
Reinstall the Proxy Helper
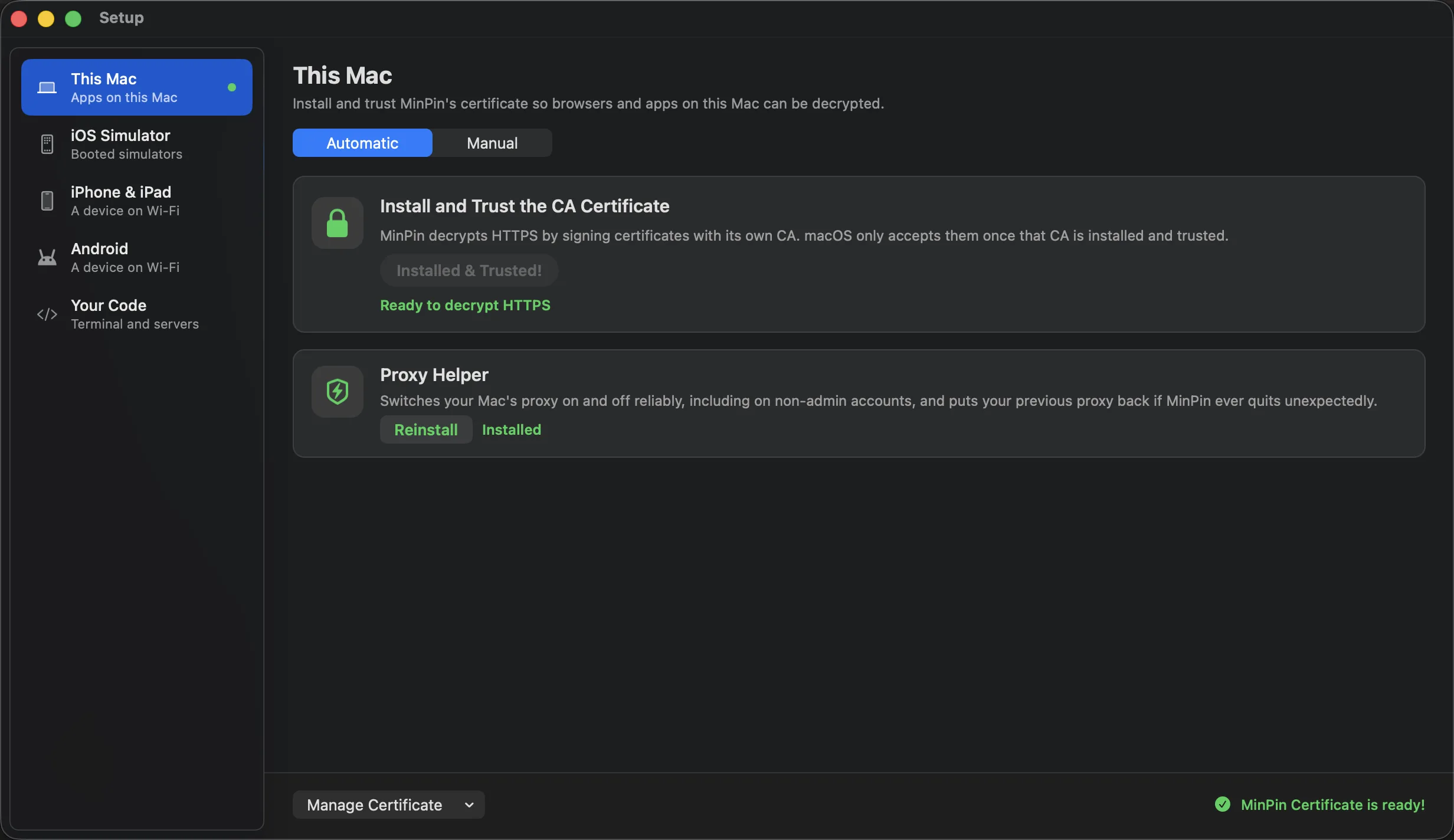pos(426,429)
